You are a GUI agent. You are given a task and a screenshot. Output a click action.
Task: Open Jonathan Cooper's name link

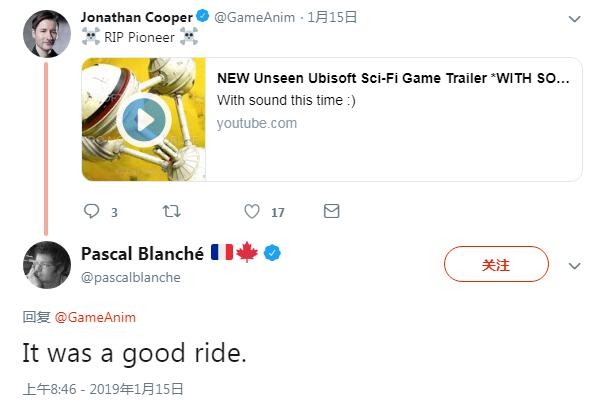137,17
